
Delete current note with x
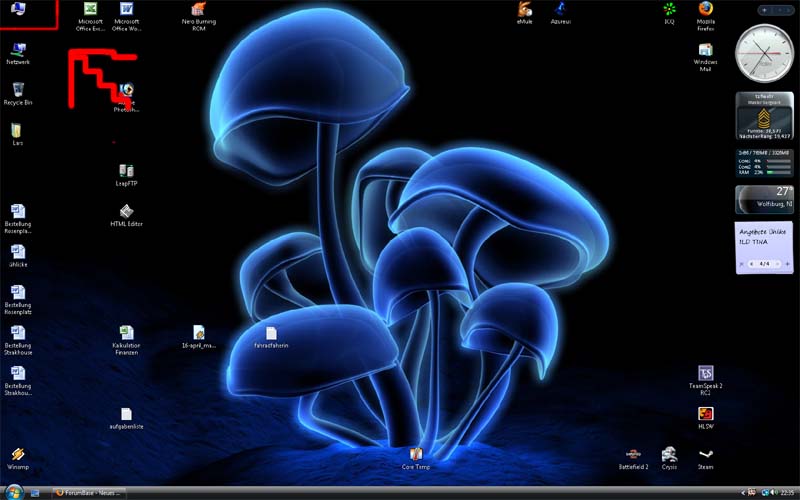pyautogui.click(x=741, y=264)
